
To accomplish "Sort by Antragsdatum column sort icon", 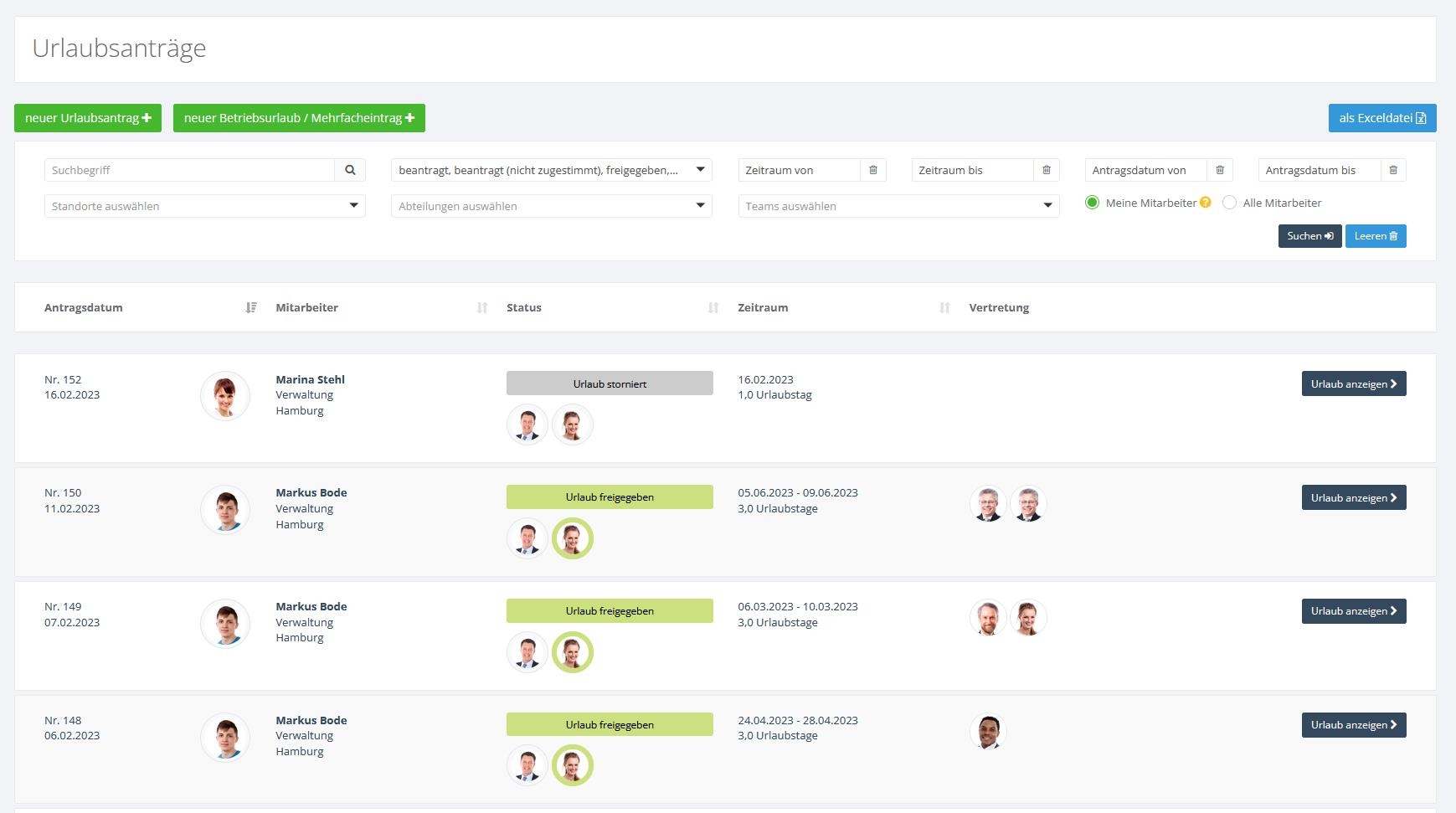I will (251, 308).
